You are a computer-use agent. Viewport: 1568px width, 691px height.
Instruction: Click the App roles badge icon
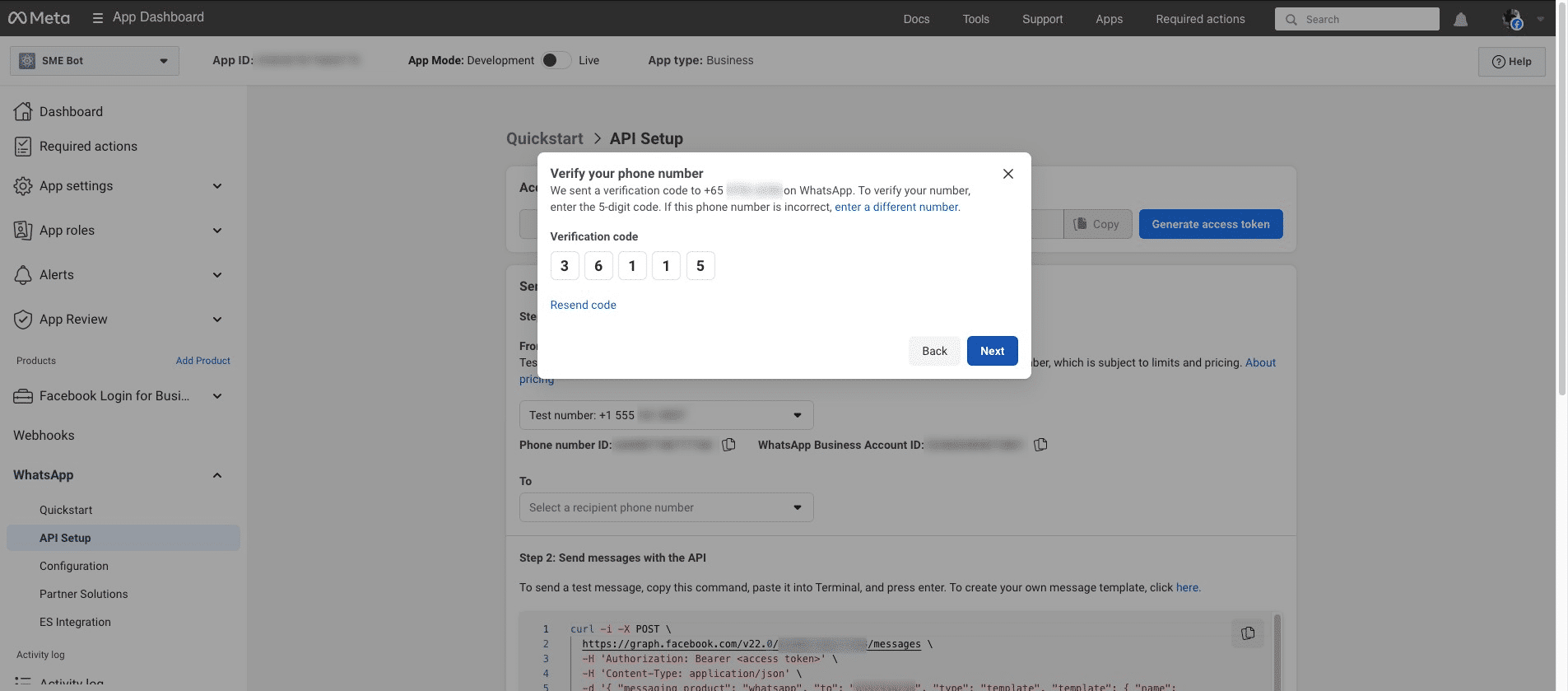(23, 231)
